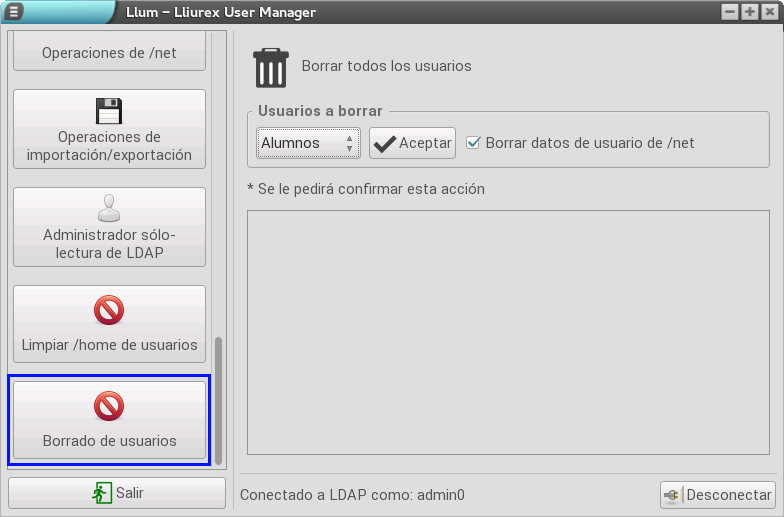This screenshot has width=784, height=517.
Task: Select Operaciones de /net sidebar entry
Action: 108,52
